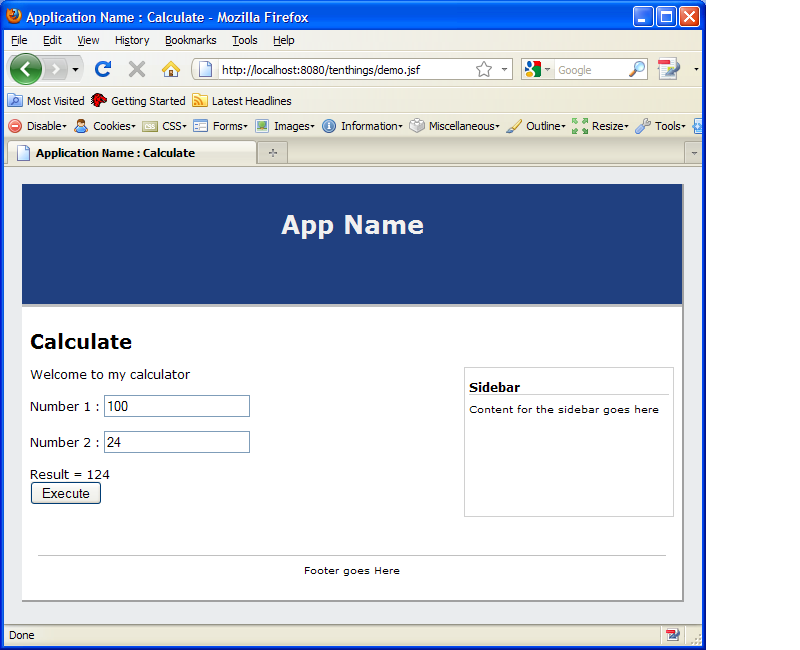Open the Resize developer menu
The width and height of the screenshot is (800, 650).
(610, 126)
